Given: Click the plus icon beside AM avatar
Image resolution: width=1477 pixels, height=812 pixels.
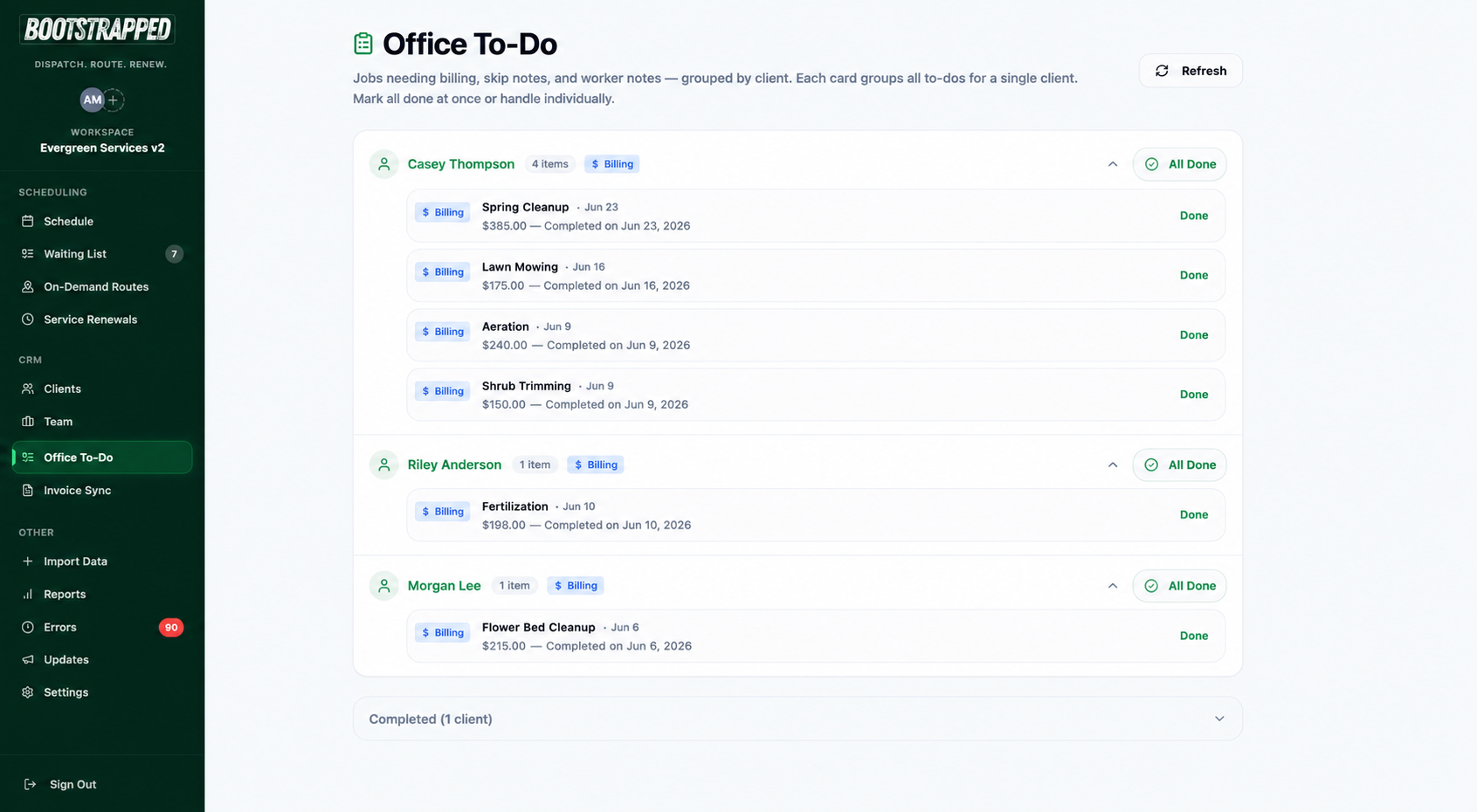Looking at the screenshot, I should (114, 100).
